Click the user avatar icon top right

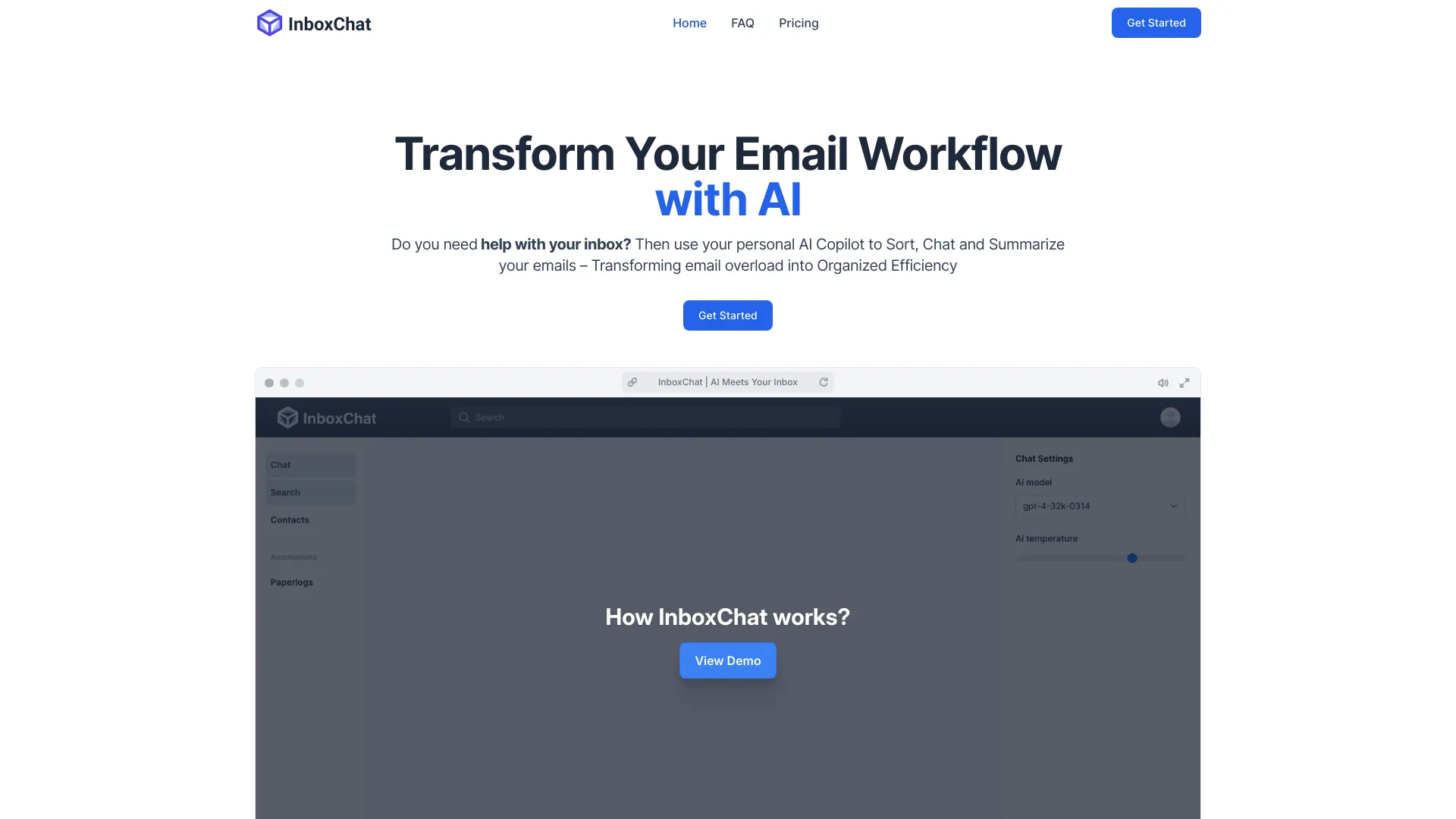pyautogui.click(x=1170, y=418)
